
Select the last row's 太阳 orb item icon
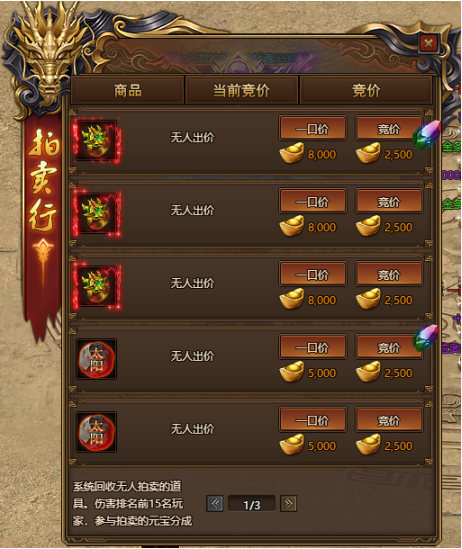click(x=97, y=432)
